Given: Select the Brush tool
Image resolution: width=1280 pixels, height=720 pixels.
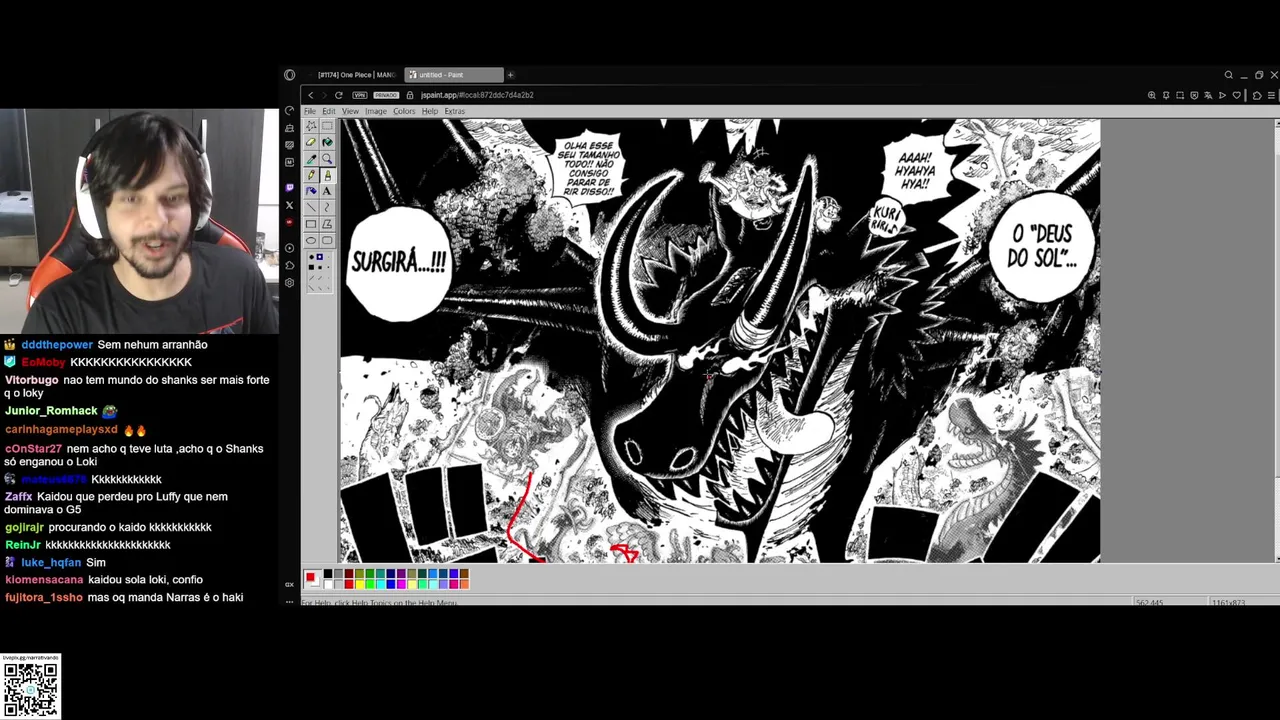Looking at the screenshot, I should (x=327, y=175).
